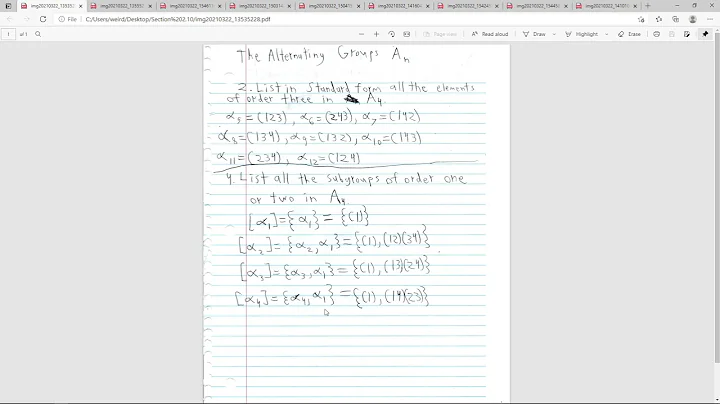Start Read aloud for the PDF
Image resolution: width=720 pixels, height=404 pixels.
point(490,34)
